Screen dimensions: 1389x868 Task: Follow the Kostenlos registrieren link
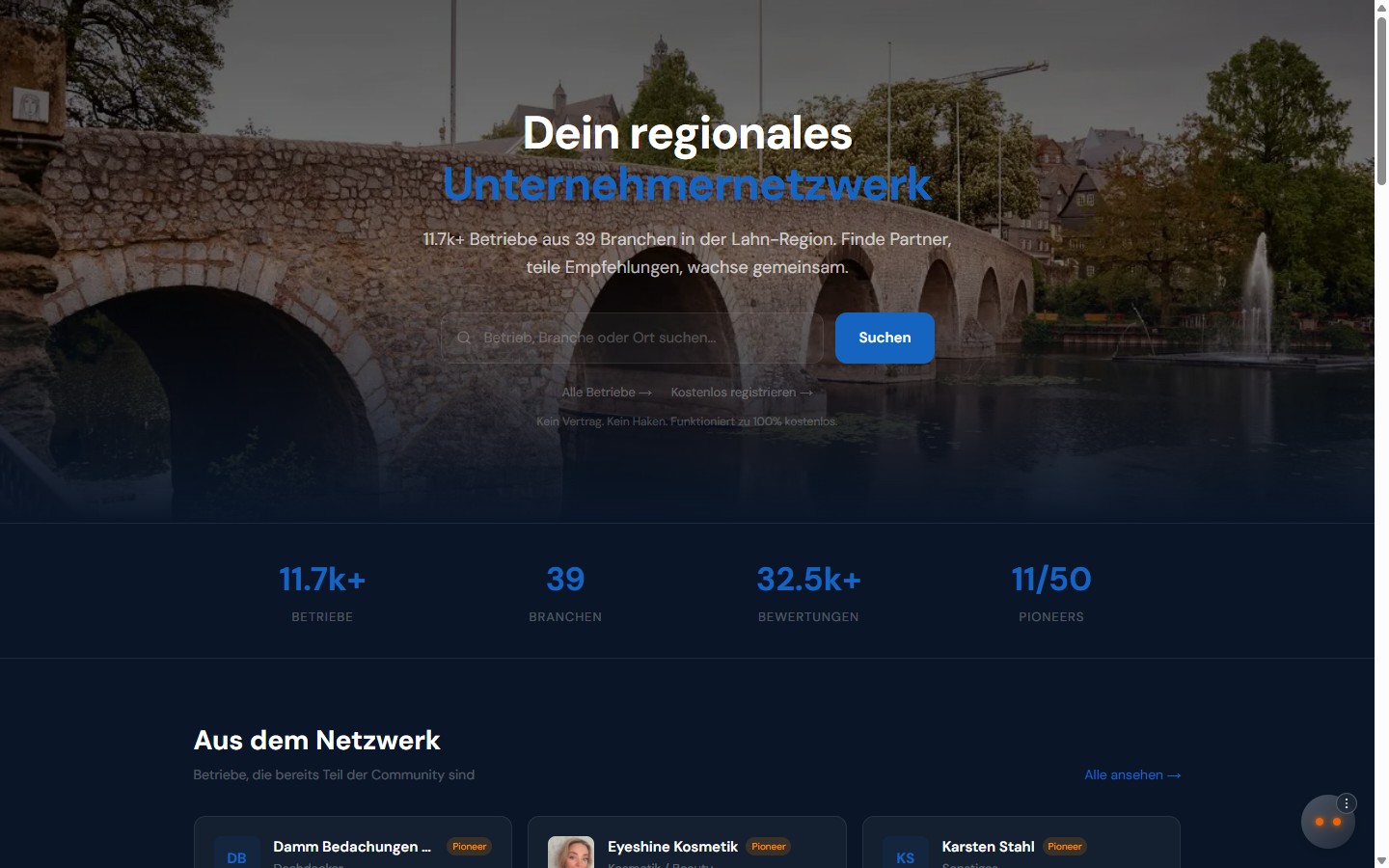(x=742, y=393)
